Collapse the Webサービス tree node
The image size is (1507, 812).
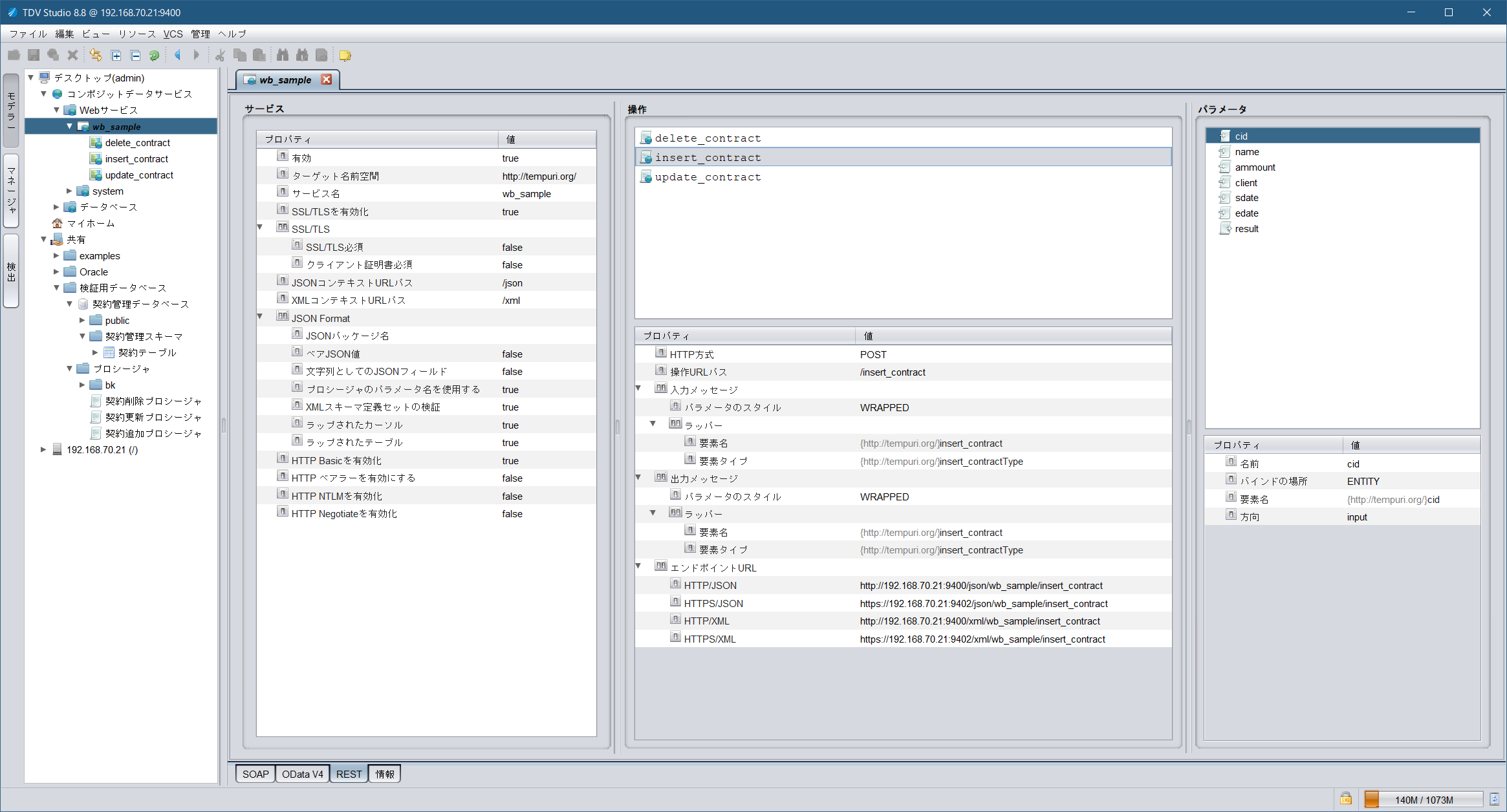(x=56, y=110)
